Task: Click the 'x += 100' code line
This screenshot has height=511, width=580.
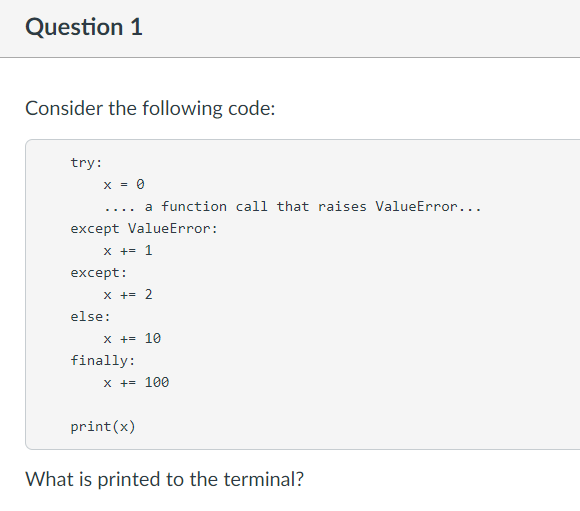Action: (136, 383)
